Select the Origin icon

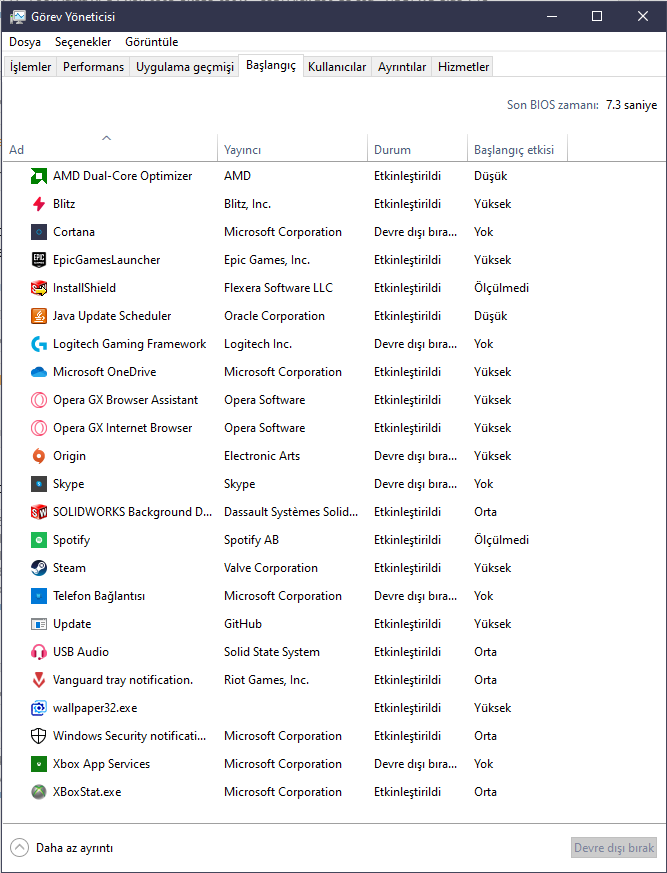coord(38,456)
